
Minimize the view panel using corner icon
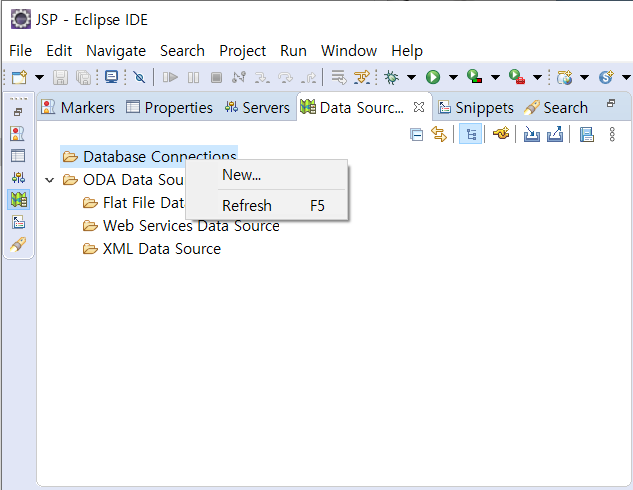(x=611, y=103)
